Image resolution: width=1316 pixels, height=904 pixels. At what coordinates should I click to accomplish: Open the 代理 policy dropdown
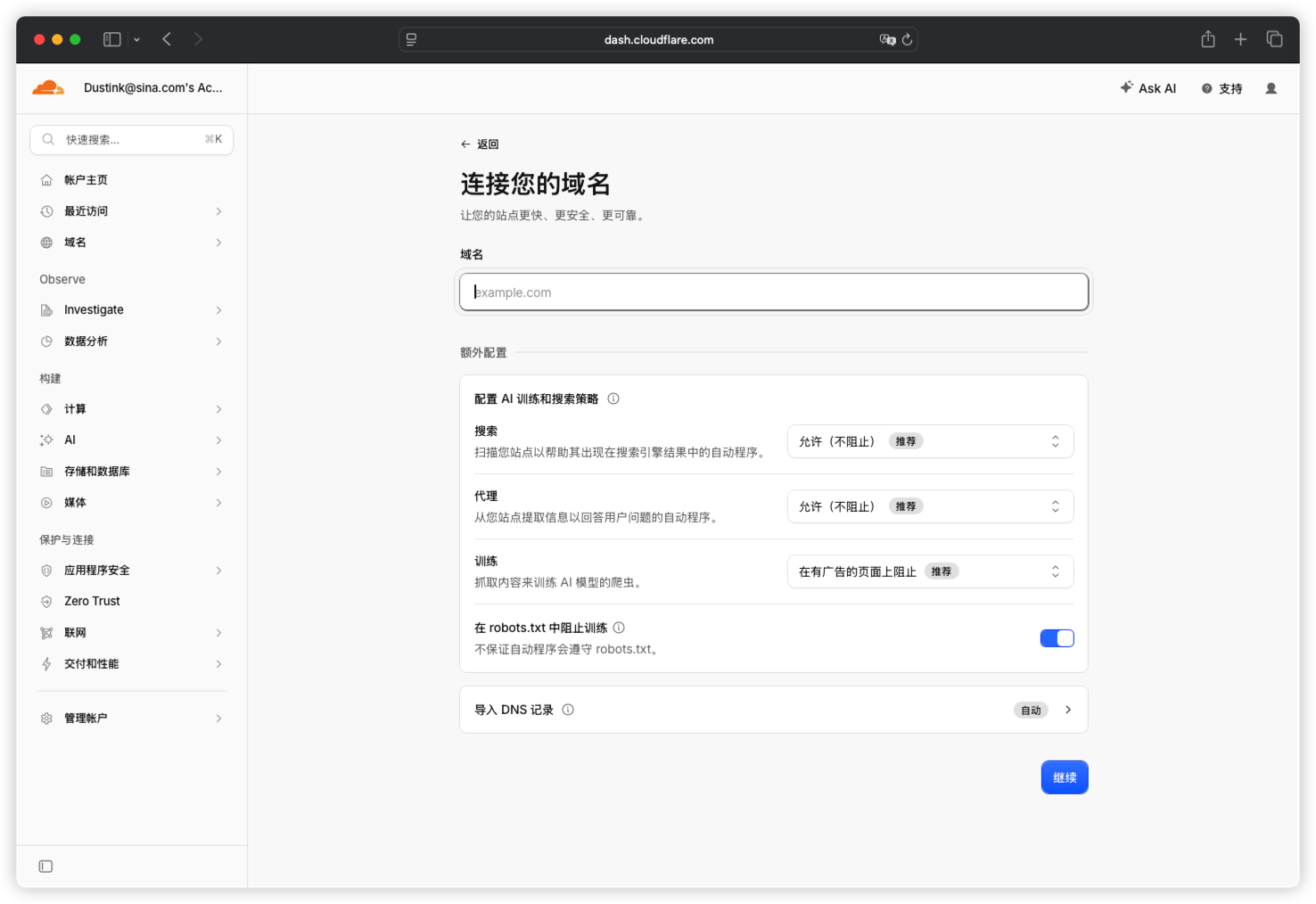(930, 506)
